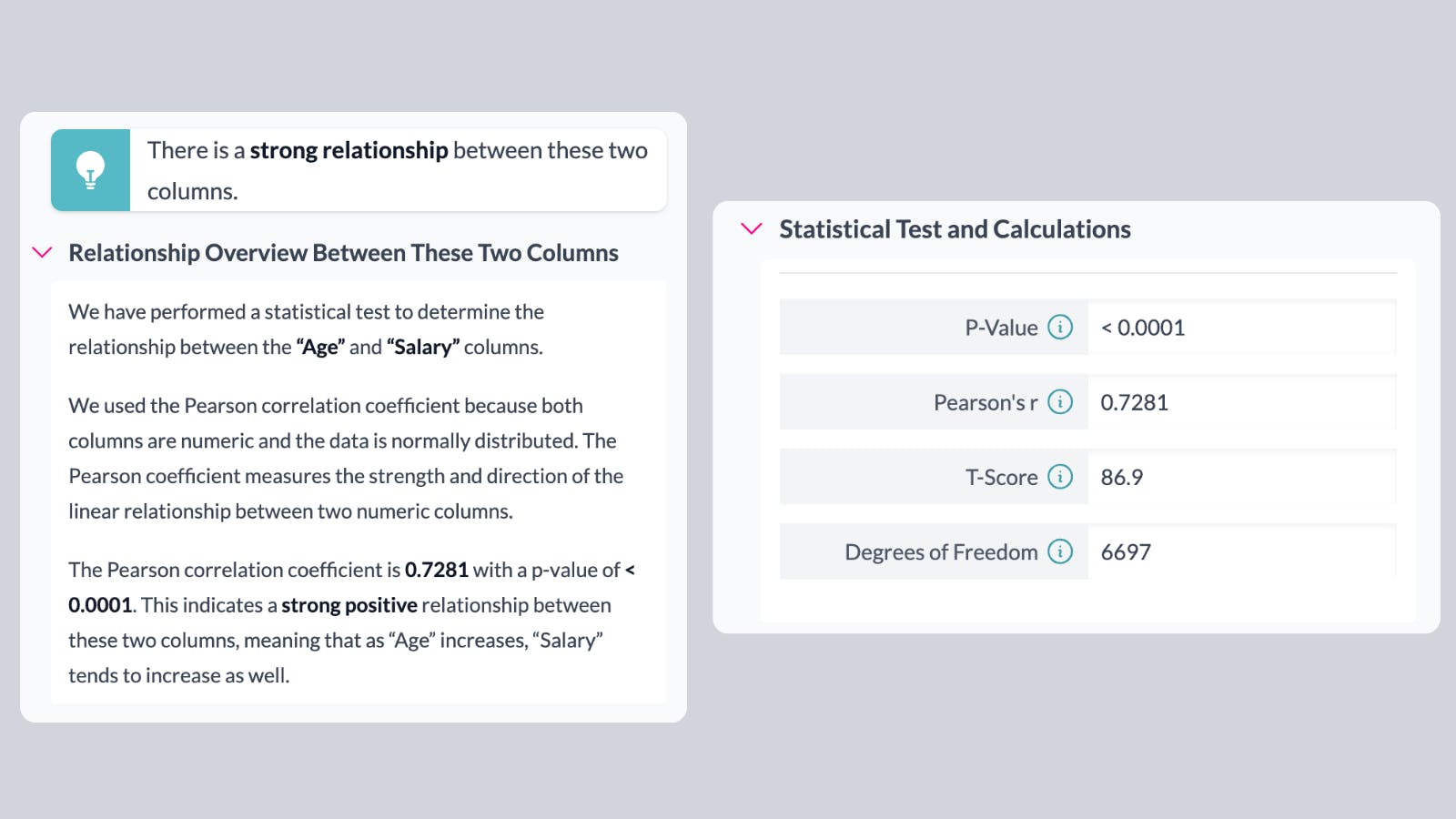Click the lightbulb insight icon
This screenshot has height=819, width=1456.
pos(90,170)
